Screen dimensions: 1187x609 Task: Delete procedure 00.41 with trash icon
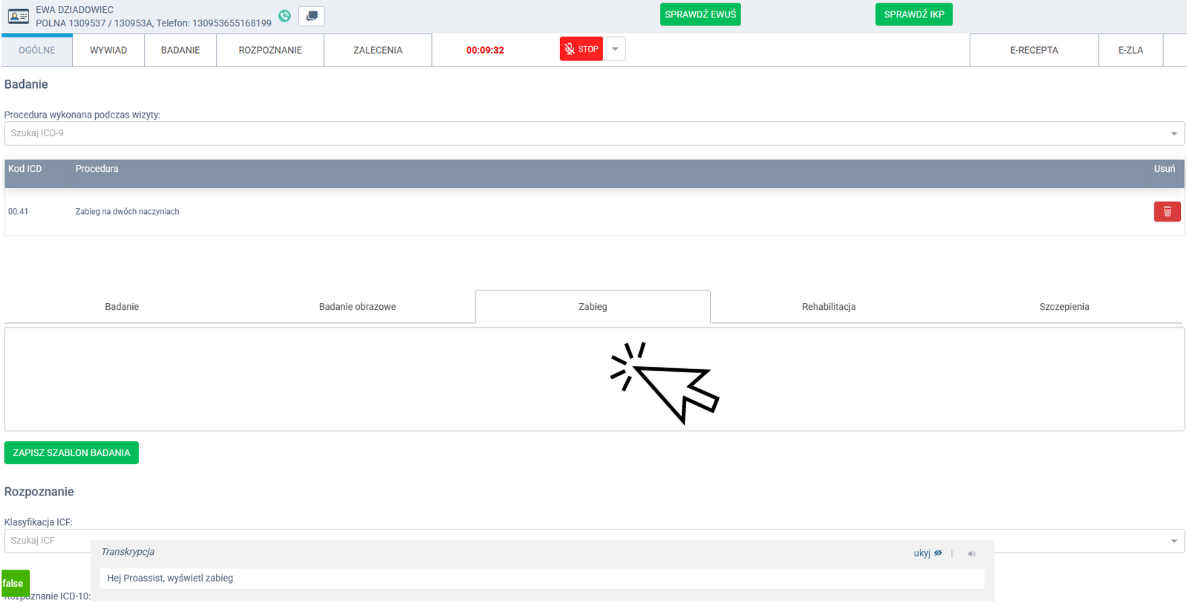1167,211
